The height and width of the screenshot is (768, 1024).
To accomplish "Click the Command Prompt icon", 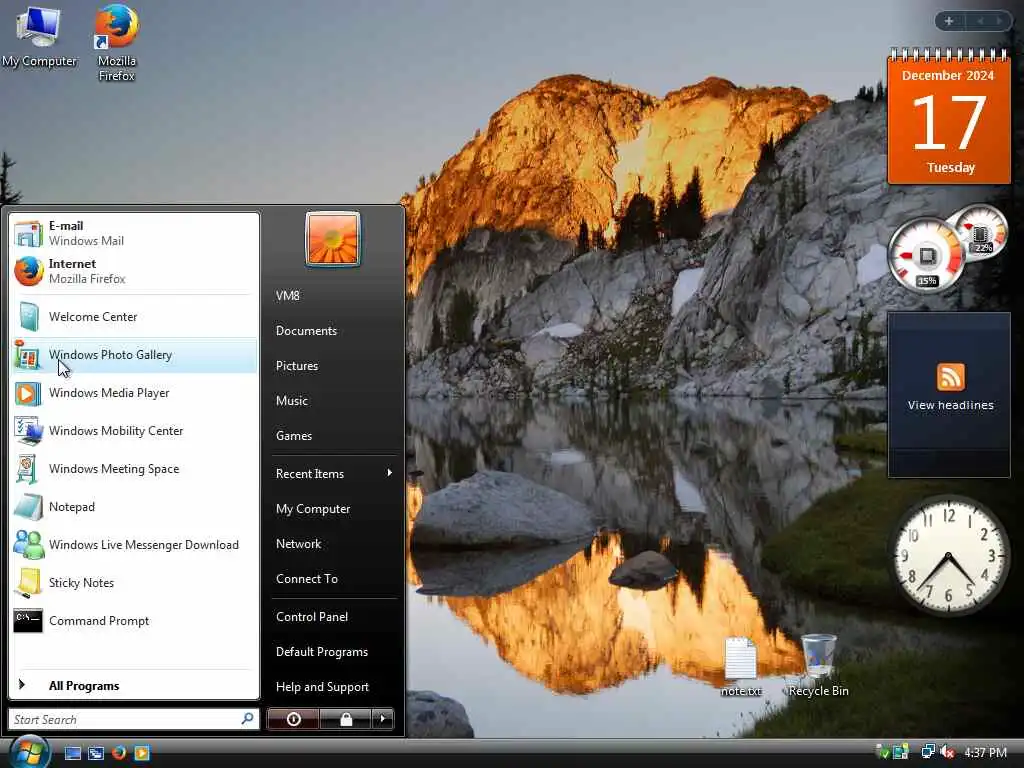I will tap(28, 620).
